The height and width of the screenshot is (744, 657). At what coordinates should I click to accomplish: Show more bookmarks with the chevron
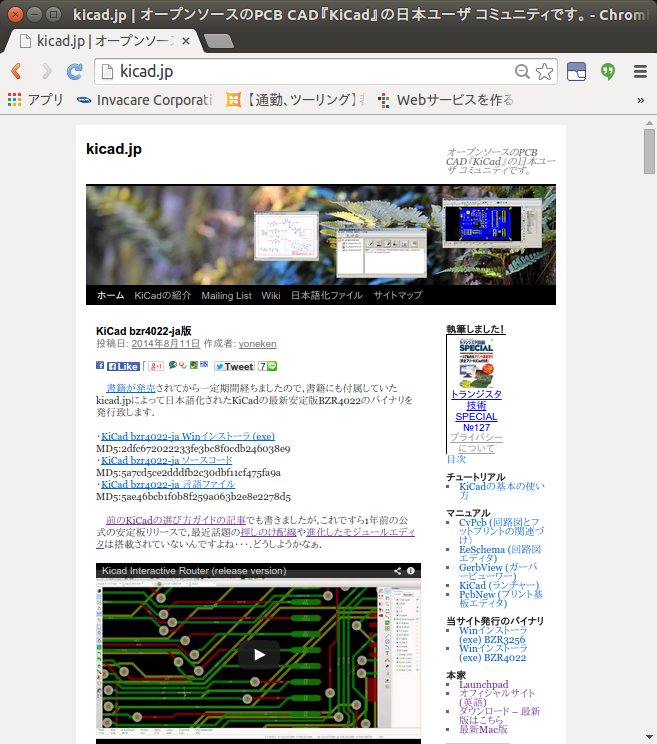pyautogui.click(x=640, y=100)
